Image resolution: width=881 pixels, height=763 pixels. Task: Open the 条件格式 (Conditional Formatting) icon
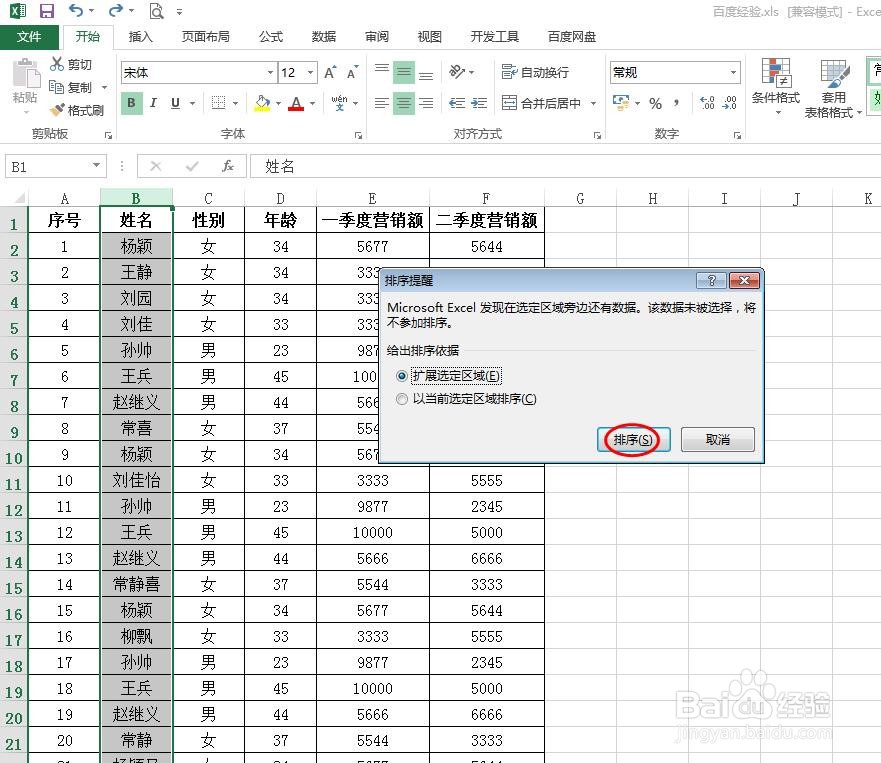(x=777, y=86)
